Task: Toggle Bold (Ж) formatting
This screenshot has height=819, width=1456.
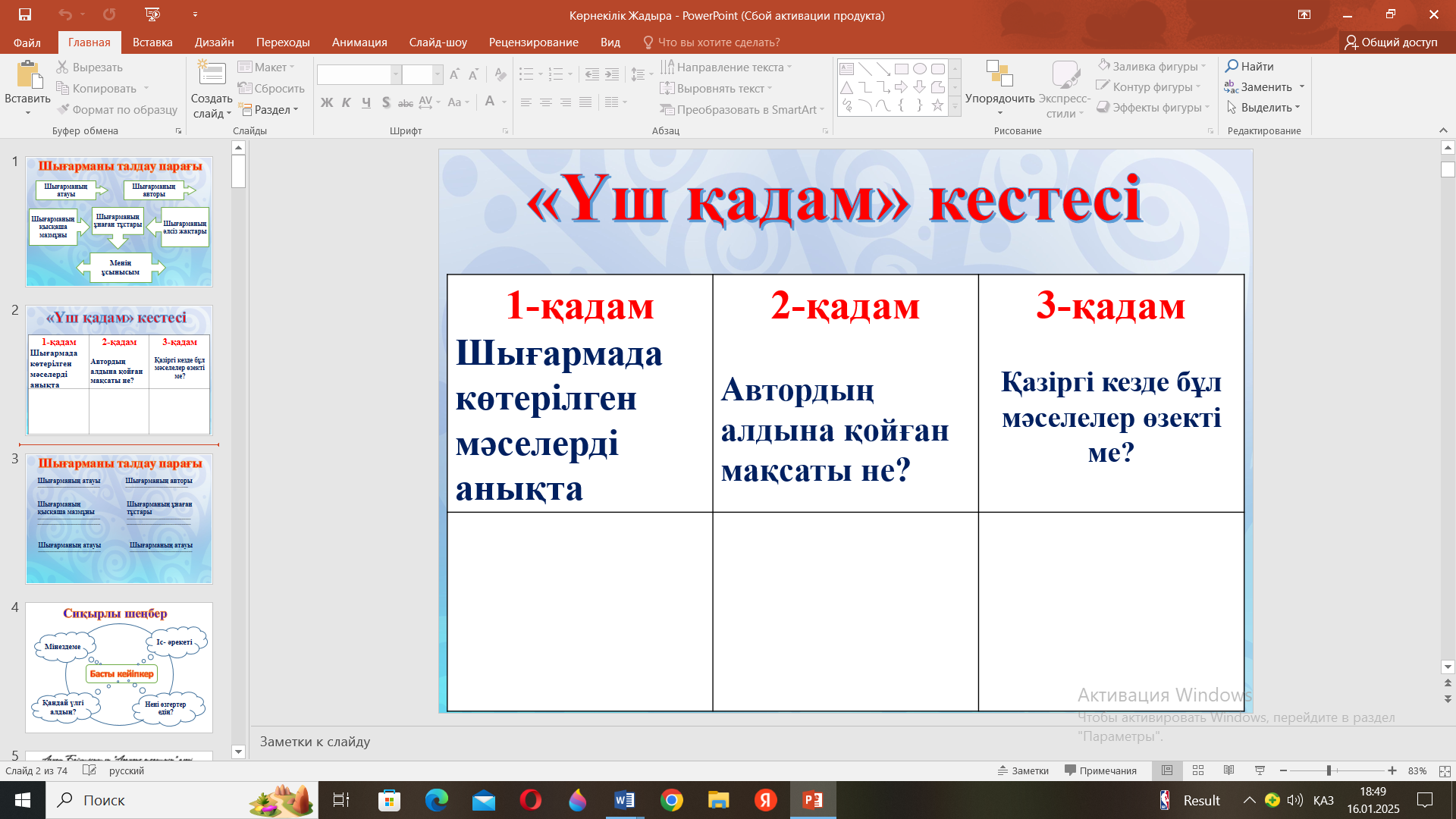Action: [x=327, y=102]
